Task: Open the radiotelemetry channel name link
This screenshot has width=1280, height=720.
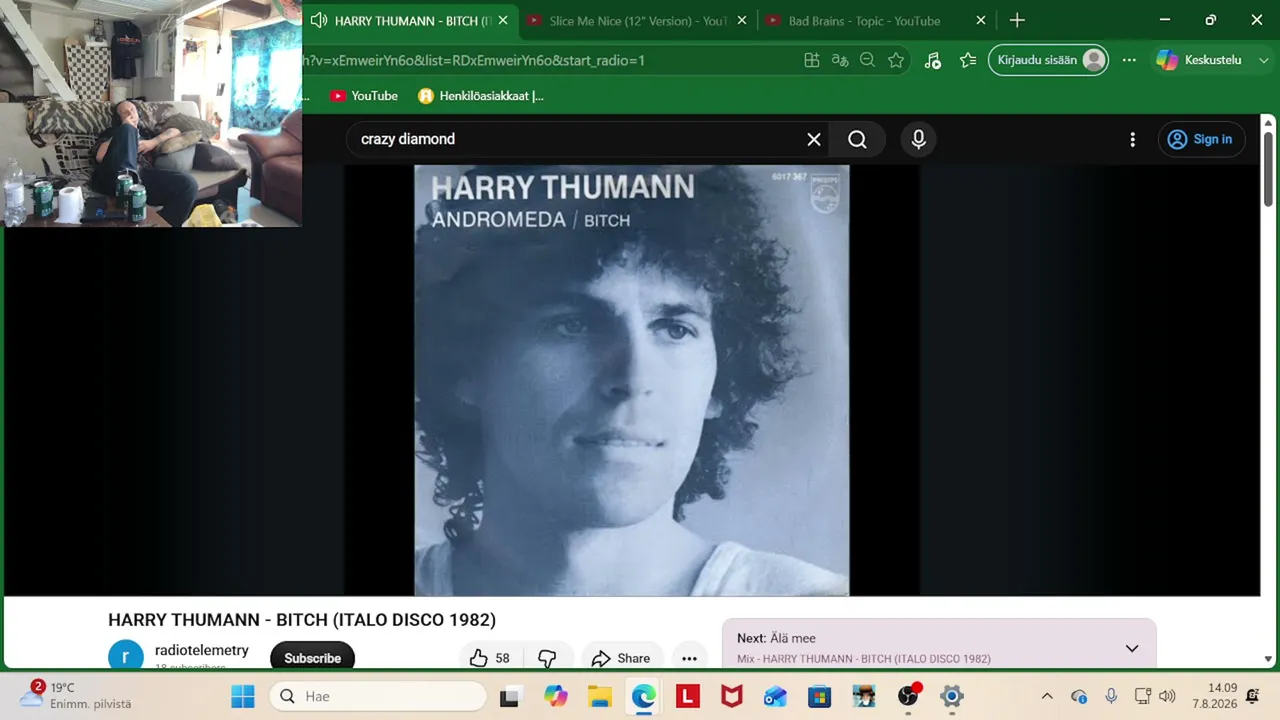Action: pos(202,650)
